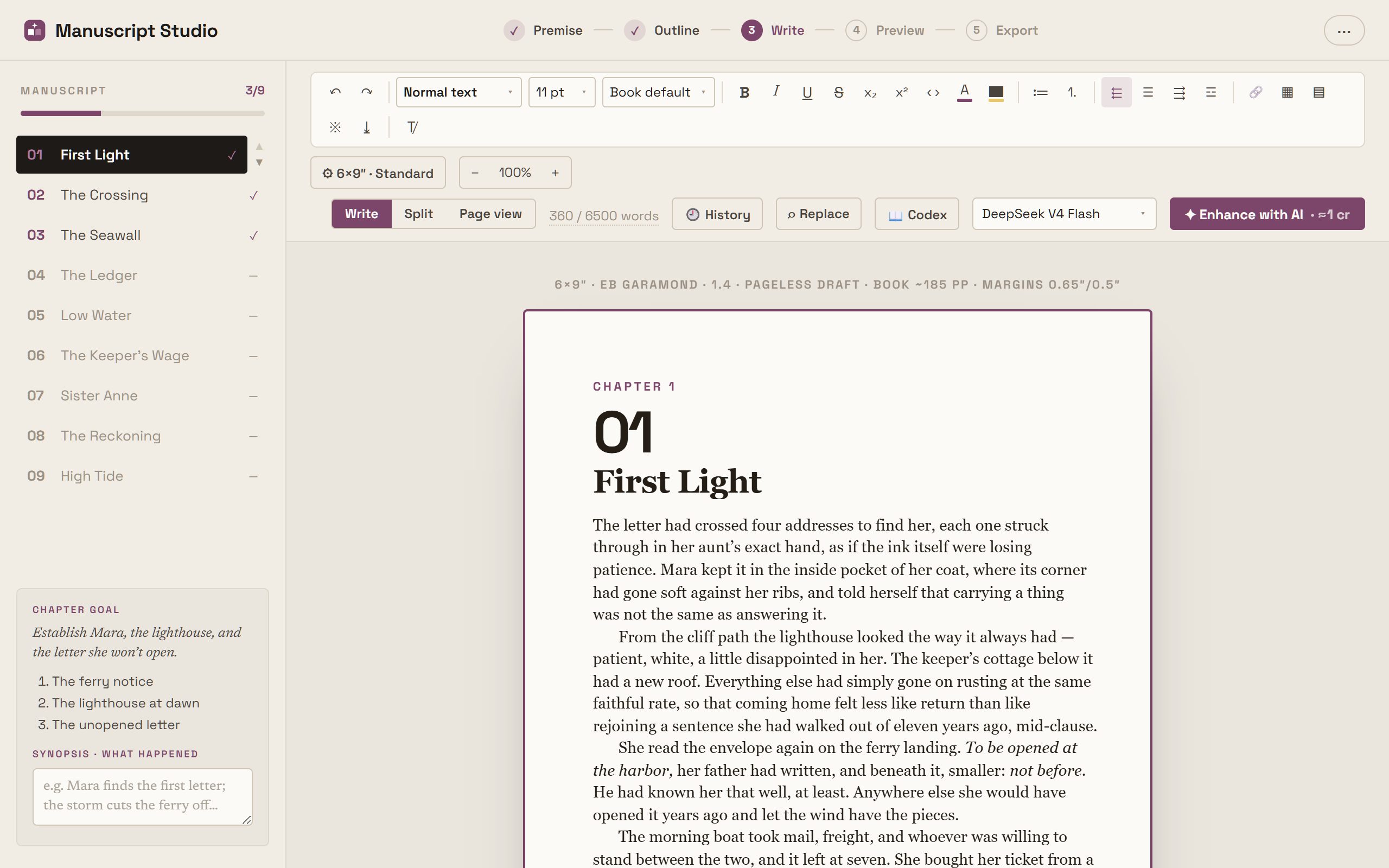Screen dimensions: 1389x868
Task: Open chapter 06 The Keeper's Wage
Action: 142,356
